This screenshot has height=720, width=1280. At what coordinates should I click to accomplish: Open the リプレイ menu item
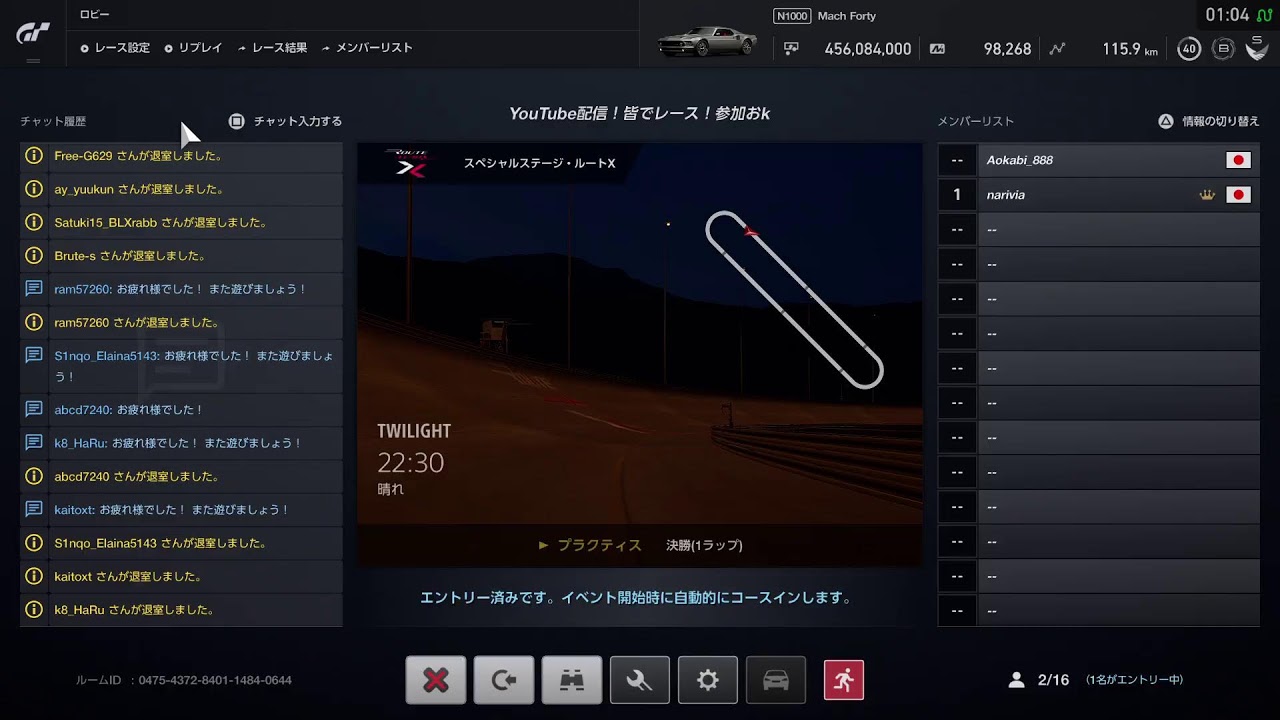click(193, 48)
